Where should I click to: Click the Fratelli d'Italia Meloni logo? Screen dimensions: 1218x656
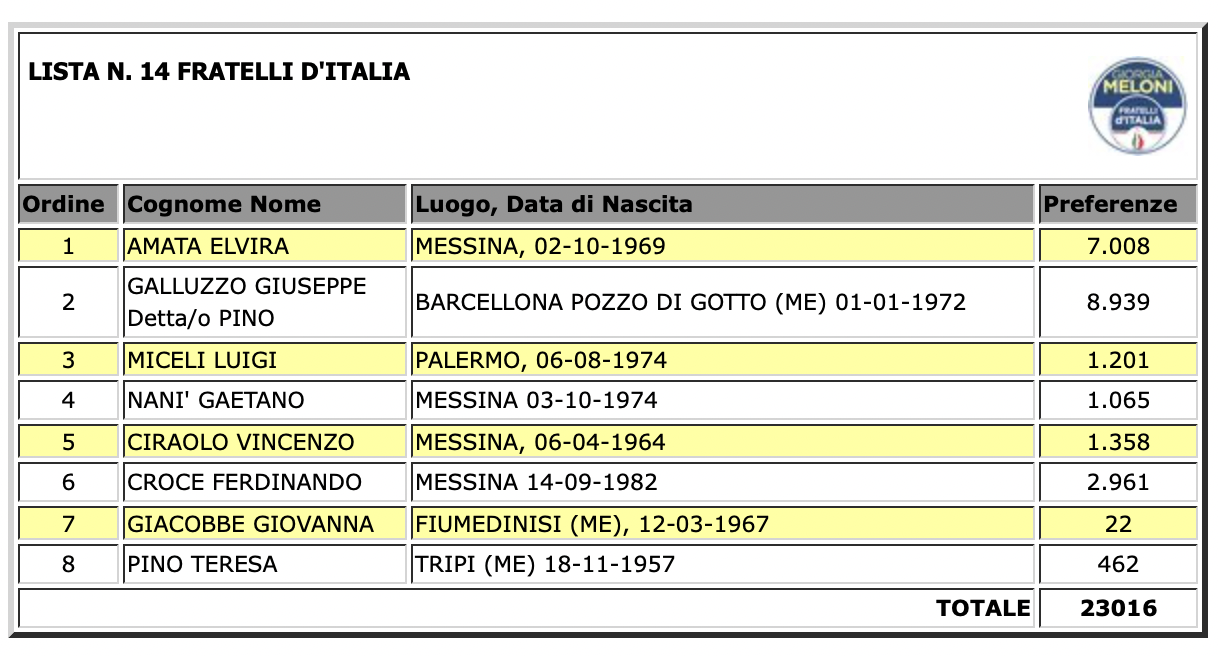pyautogui.click(x=1139, y=105)
